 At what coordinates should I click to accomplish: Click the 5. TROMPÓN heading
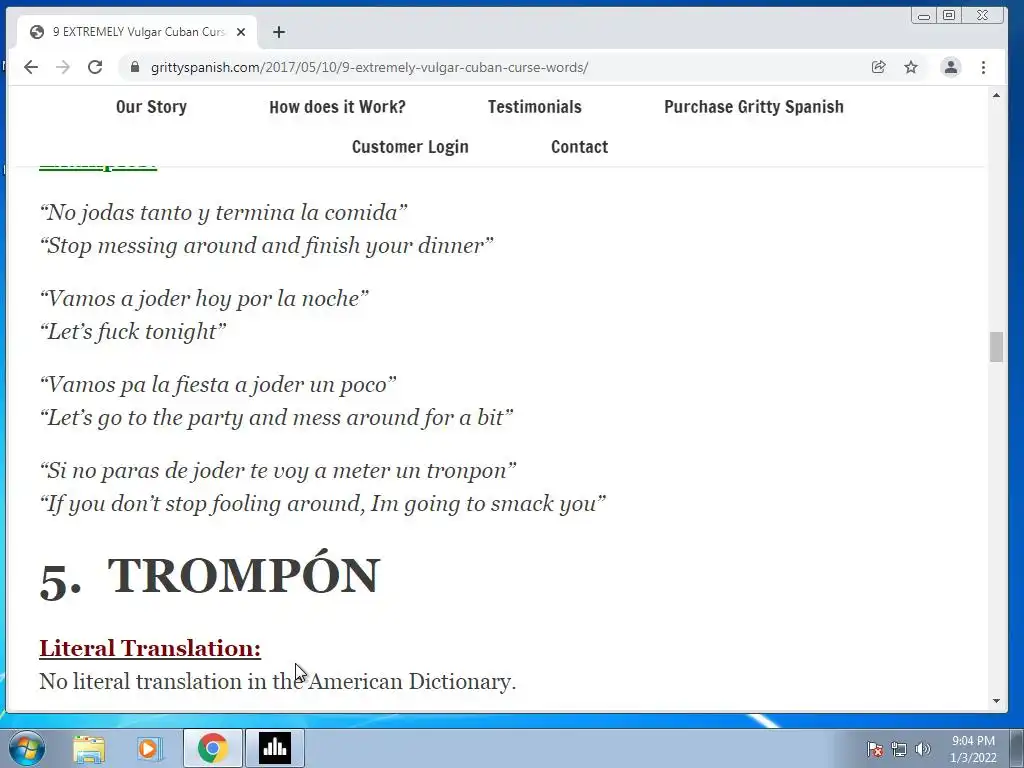click(x=210, y=577)
